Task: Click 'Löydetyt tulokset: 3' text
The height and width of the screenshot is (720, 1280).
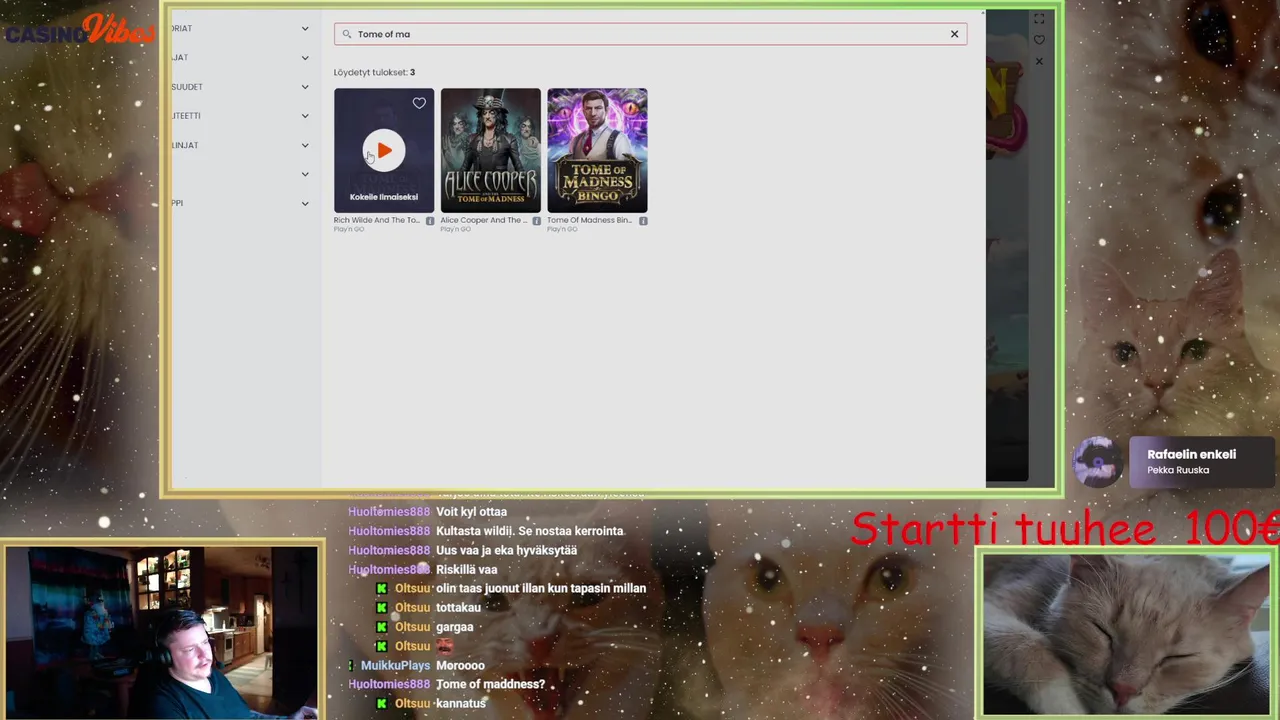Action: pyautogui.click(x=374, y=72)
